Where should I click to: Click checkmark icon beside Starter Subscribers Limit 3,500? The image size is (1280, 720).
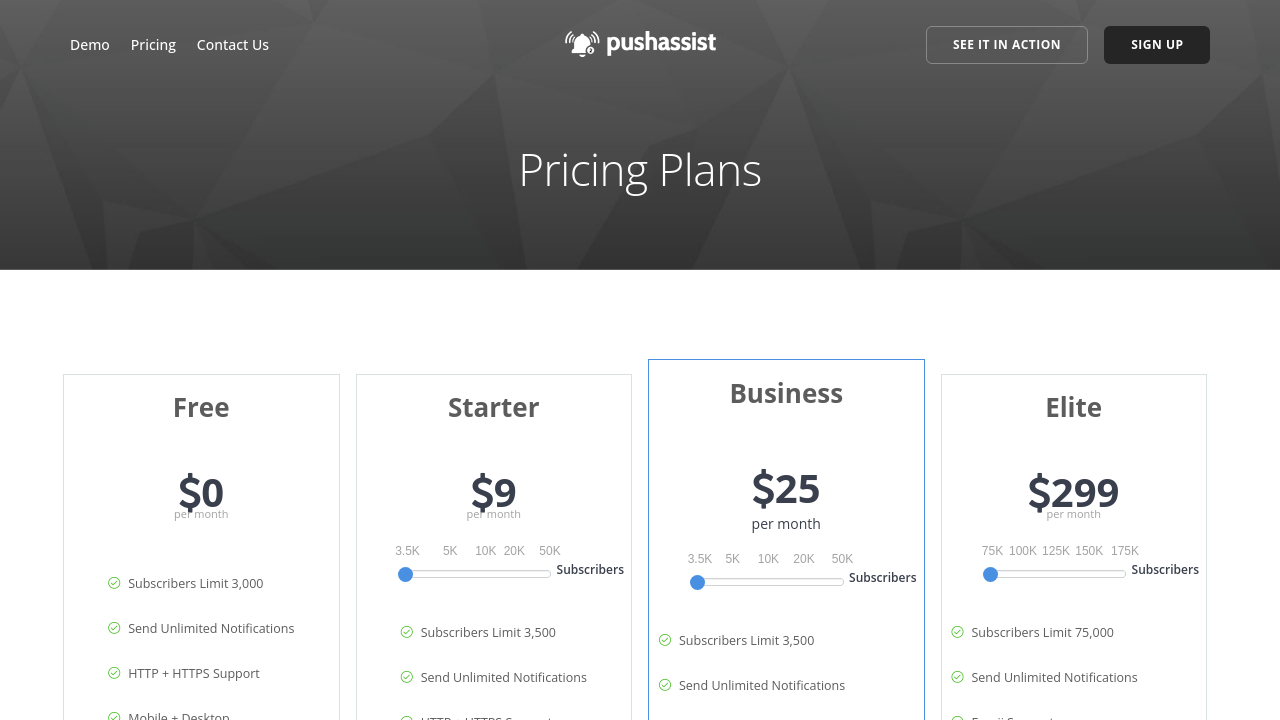tap(407, 632)
